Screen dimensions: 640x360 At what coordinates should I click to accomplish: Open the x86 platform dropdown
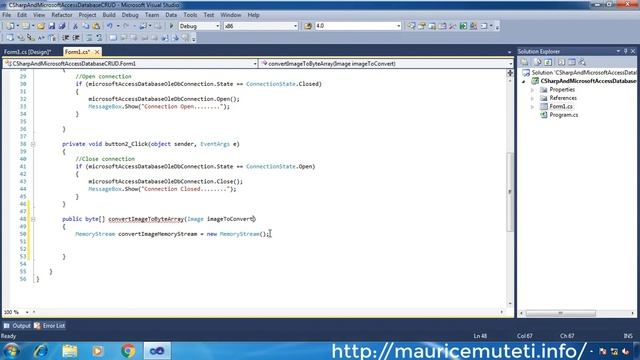(296, 26)
